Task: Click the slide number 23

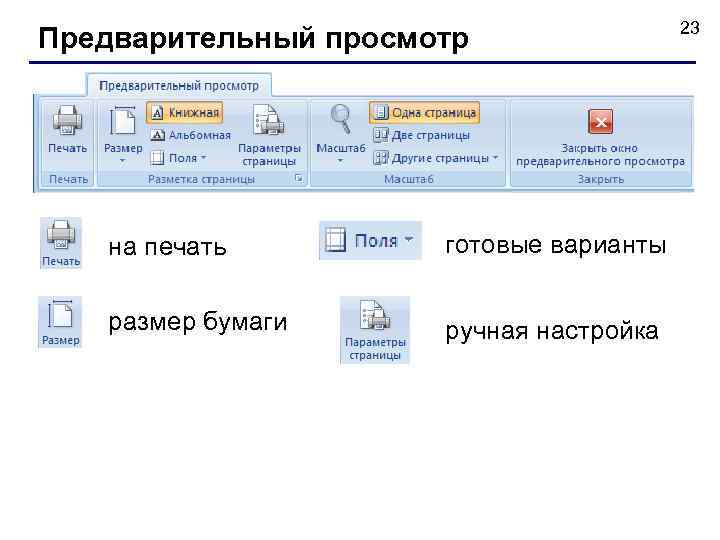Action: [x=689, y=28]
